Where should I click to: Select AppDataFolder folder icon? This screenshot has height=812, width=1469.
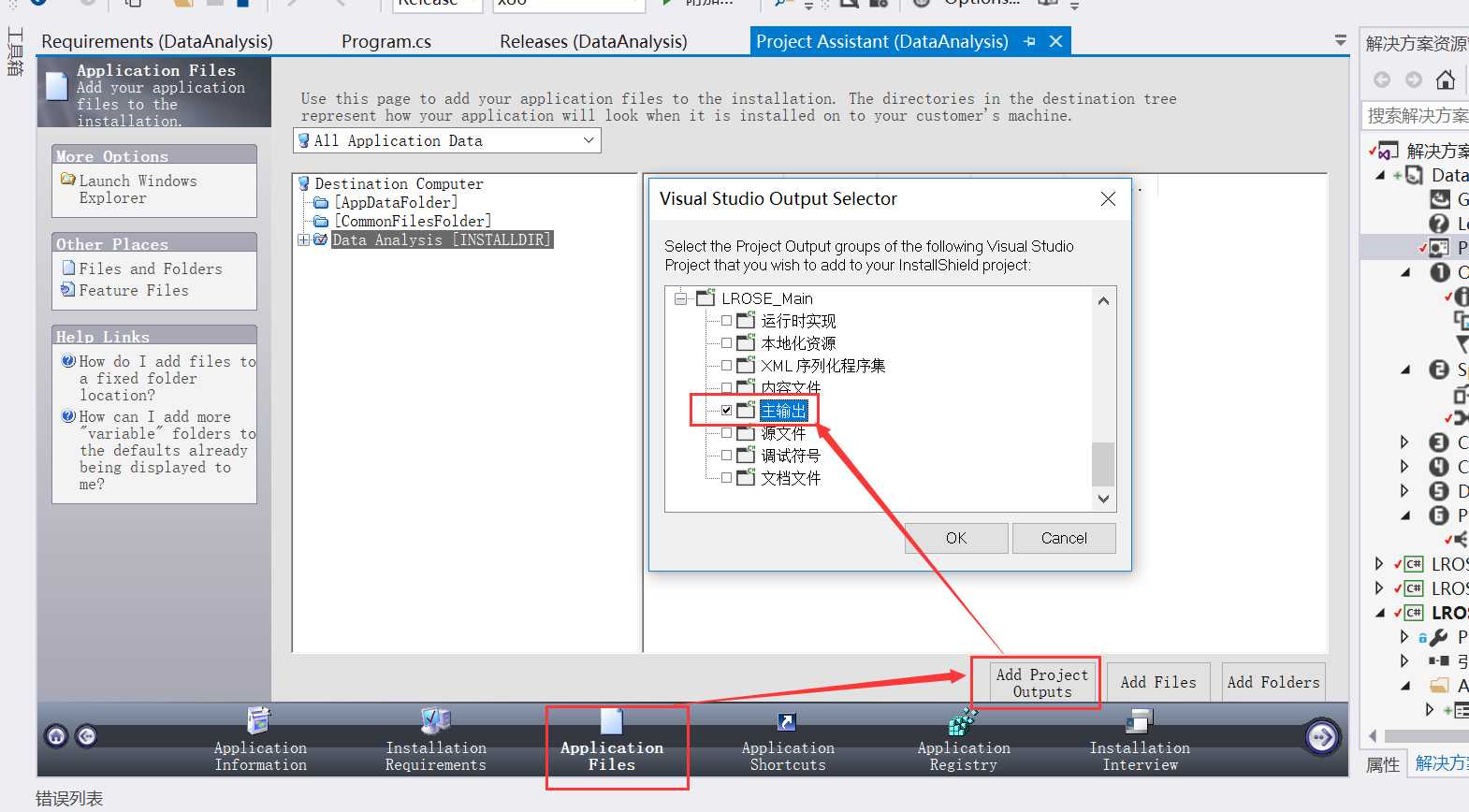coord(321,202)
